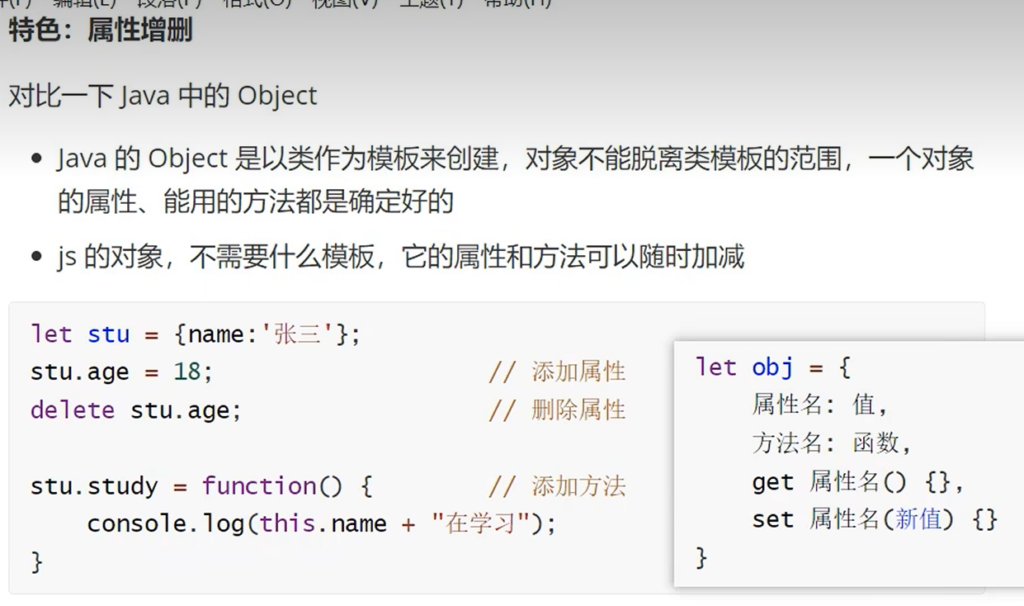Click the stu.study = function() line
The image size is (1024, 606).
pyautogui.click(x=201, y=487)
